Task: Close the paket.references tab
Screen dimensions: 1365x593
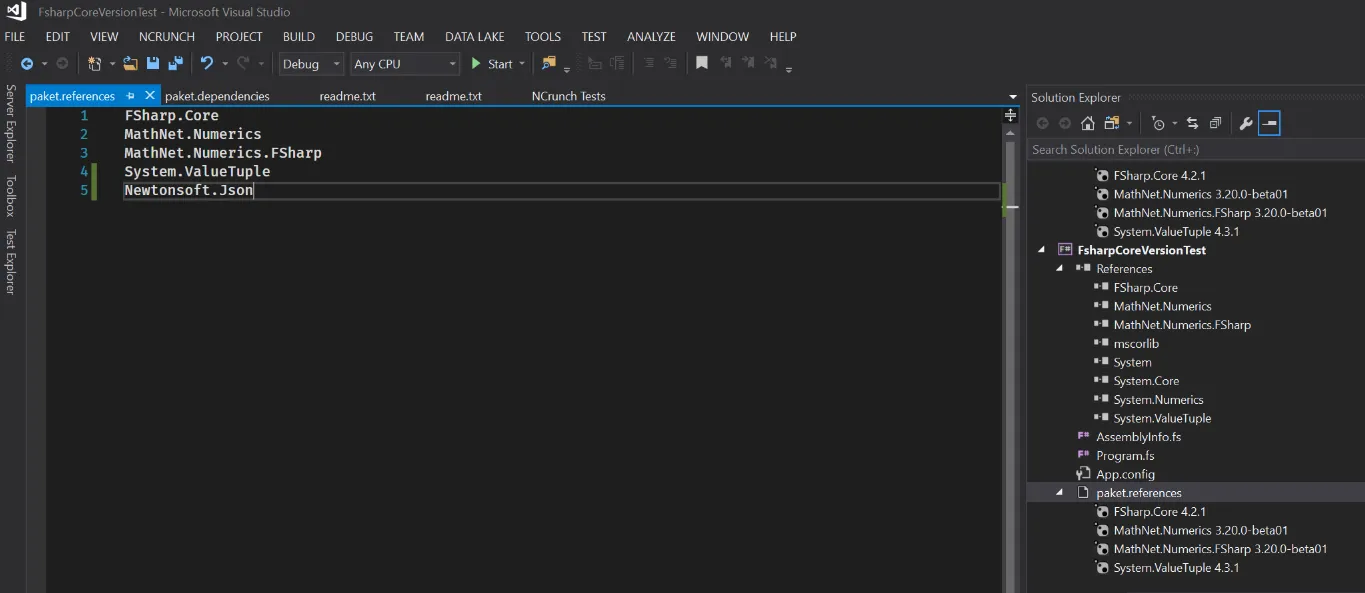Action: pos(150,96)
